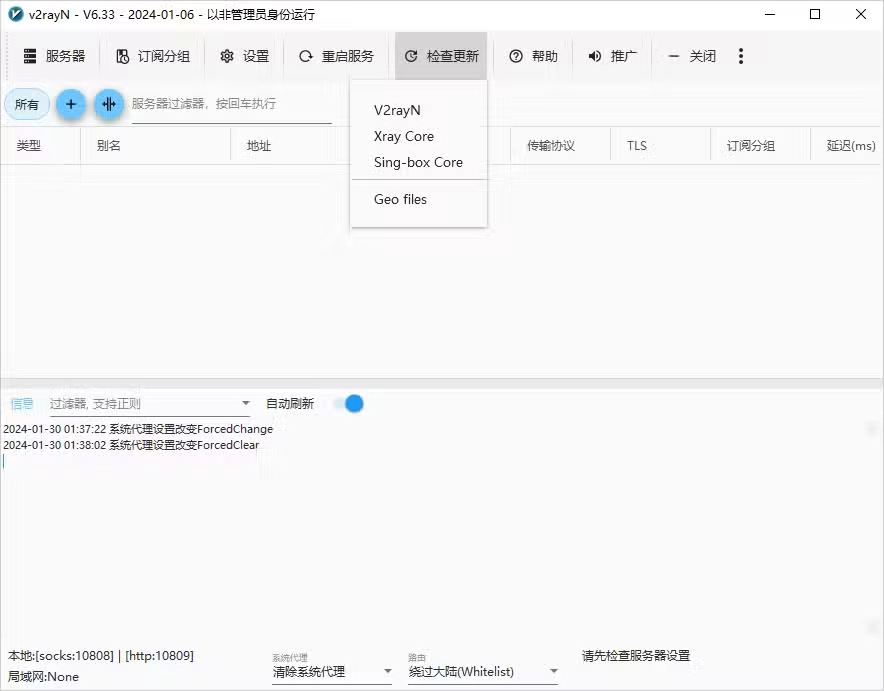The width and height of the screenshot is (884, 691).
Task: Switch to the 信息 log tab
Action: 22,403
